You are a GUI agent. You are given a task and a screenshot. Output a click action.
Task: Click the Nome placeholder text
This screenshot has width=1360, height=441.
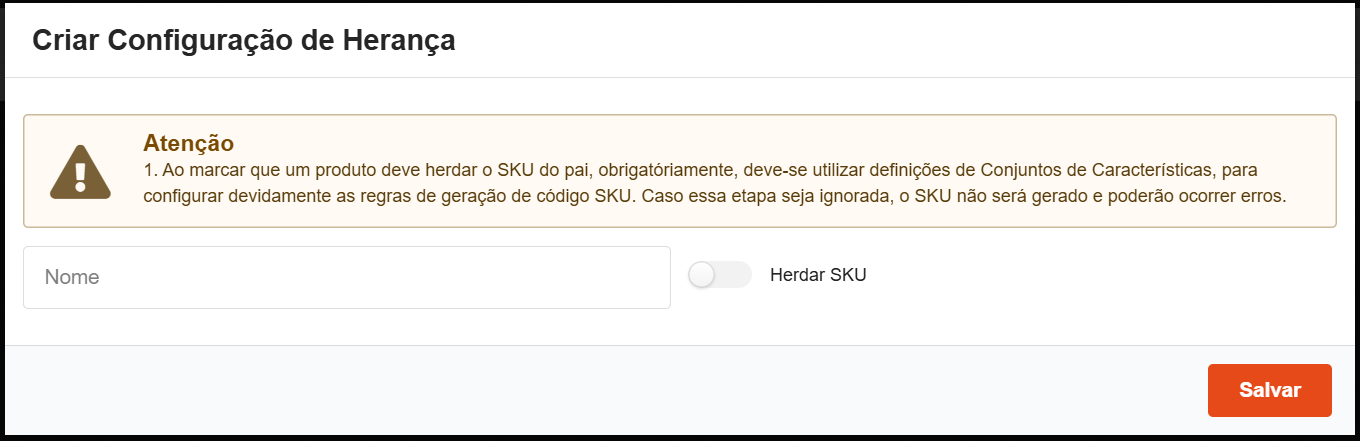tap(72, 277)
